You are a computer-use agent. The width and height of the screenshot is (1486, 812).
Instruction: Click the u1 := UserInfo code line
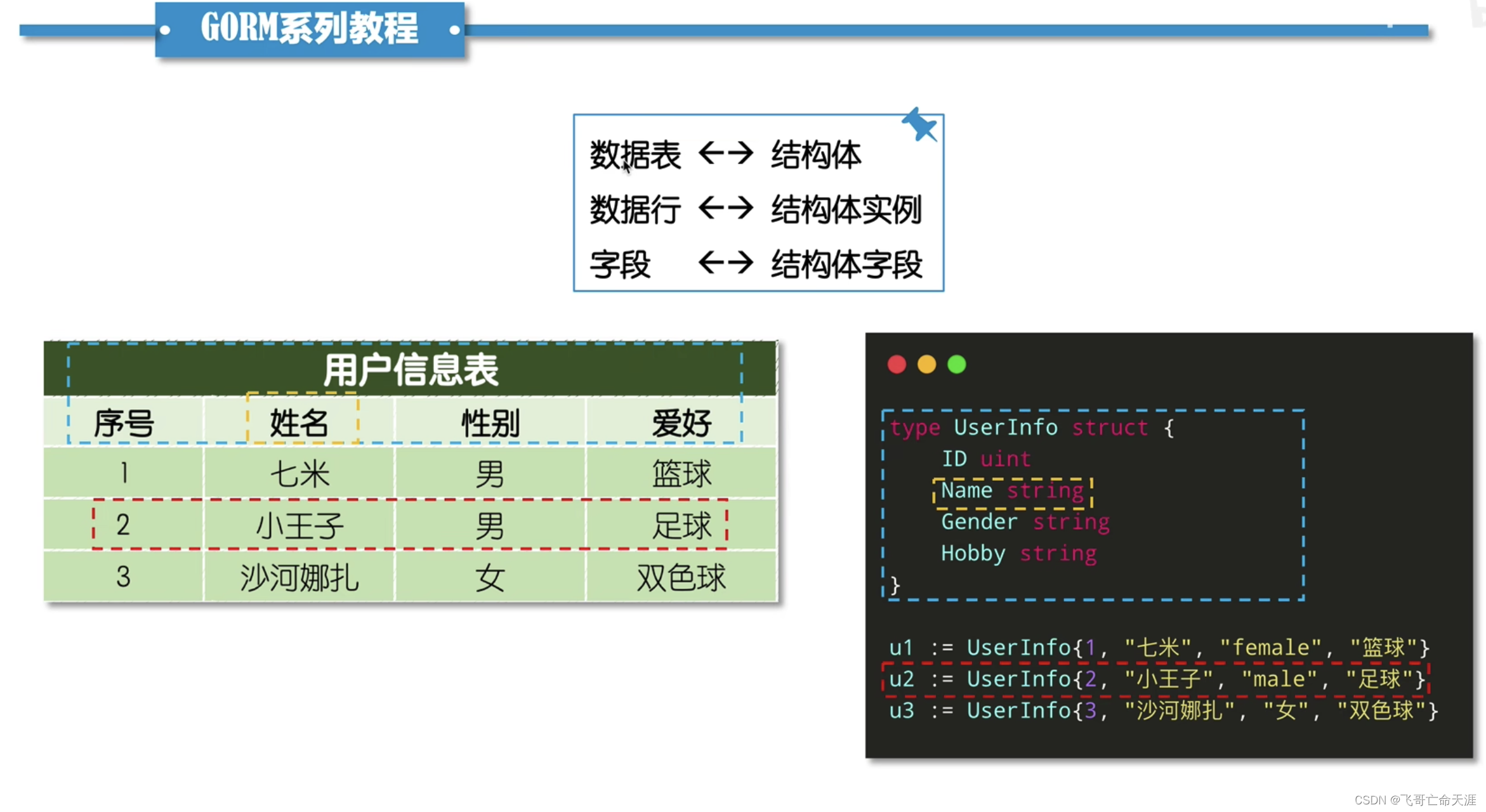click(x=1159, y=648)
